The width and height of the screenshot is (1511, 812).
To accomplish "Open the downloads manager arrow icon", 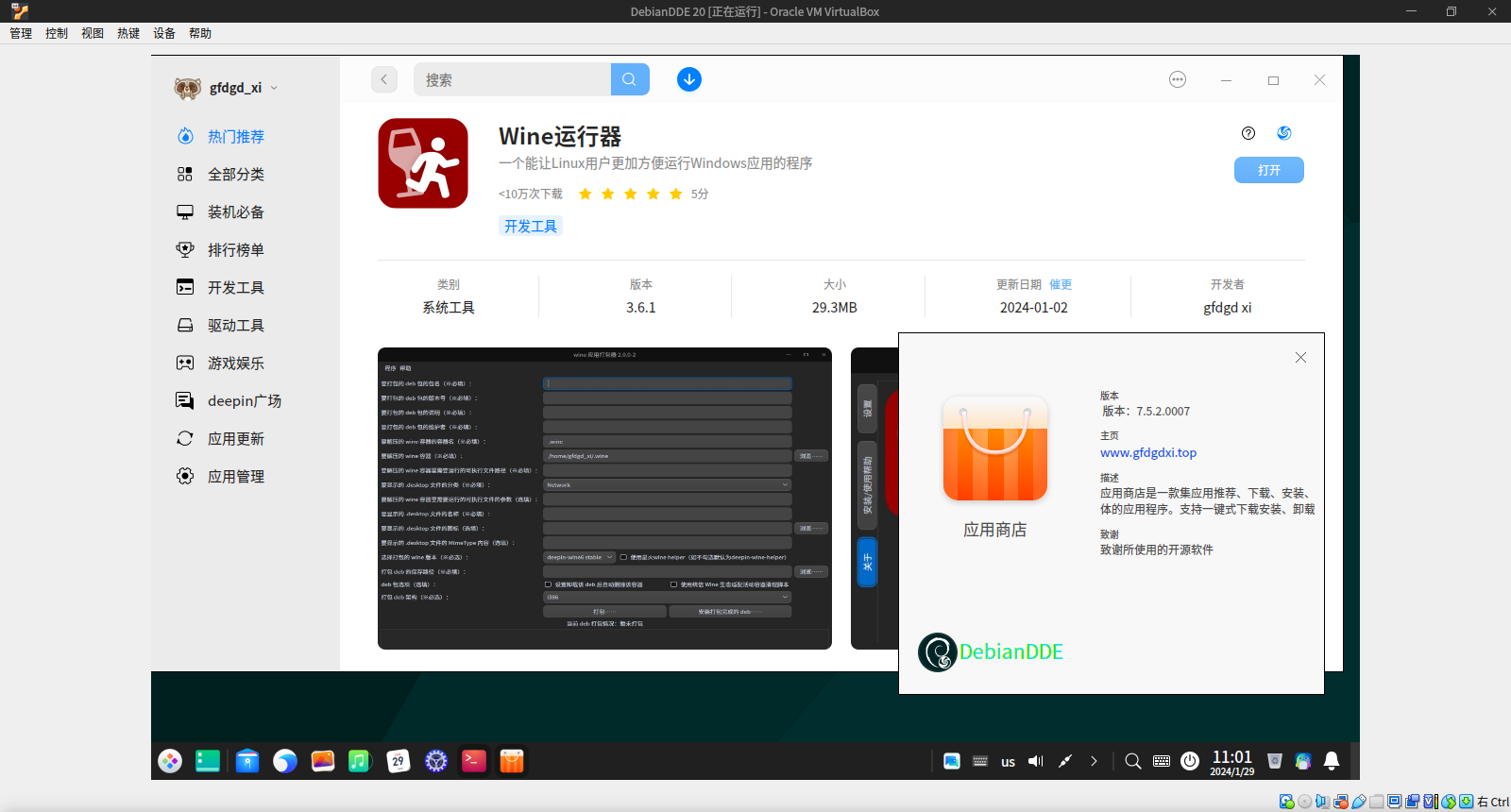I will (689, 79).
